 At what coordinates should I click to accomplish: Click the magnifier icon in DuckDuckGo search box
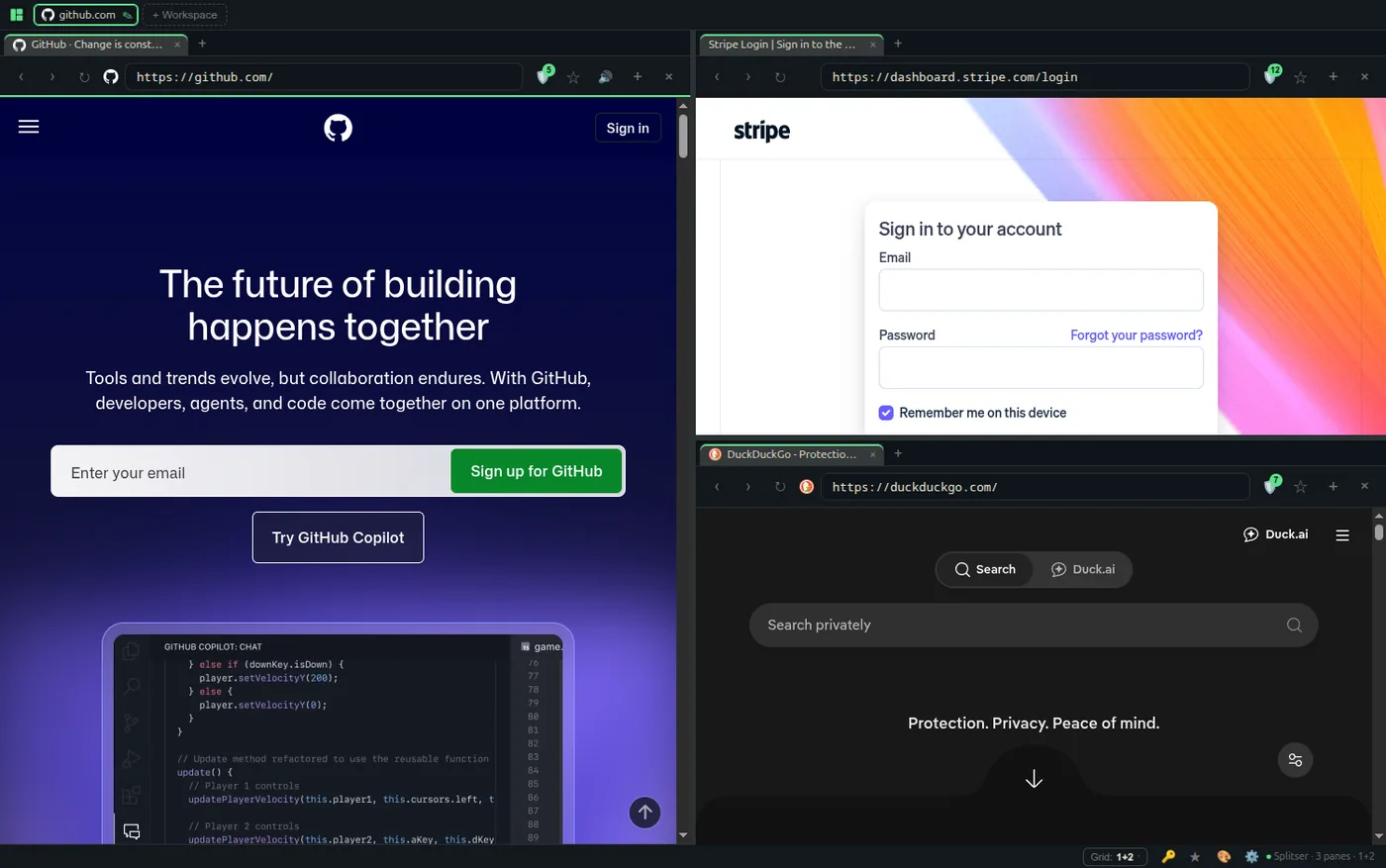pyautogui.click(x=1294, y=625)
